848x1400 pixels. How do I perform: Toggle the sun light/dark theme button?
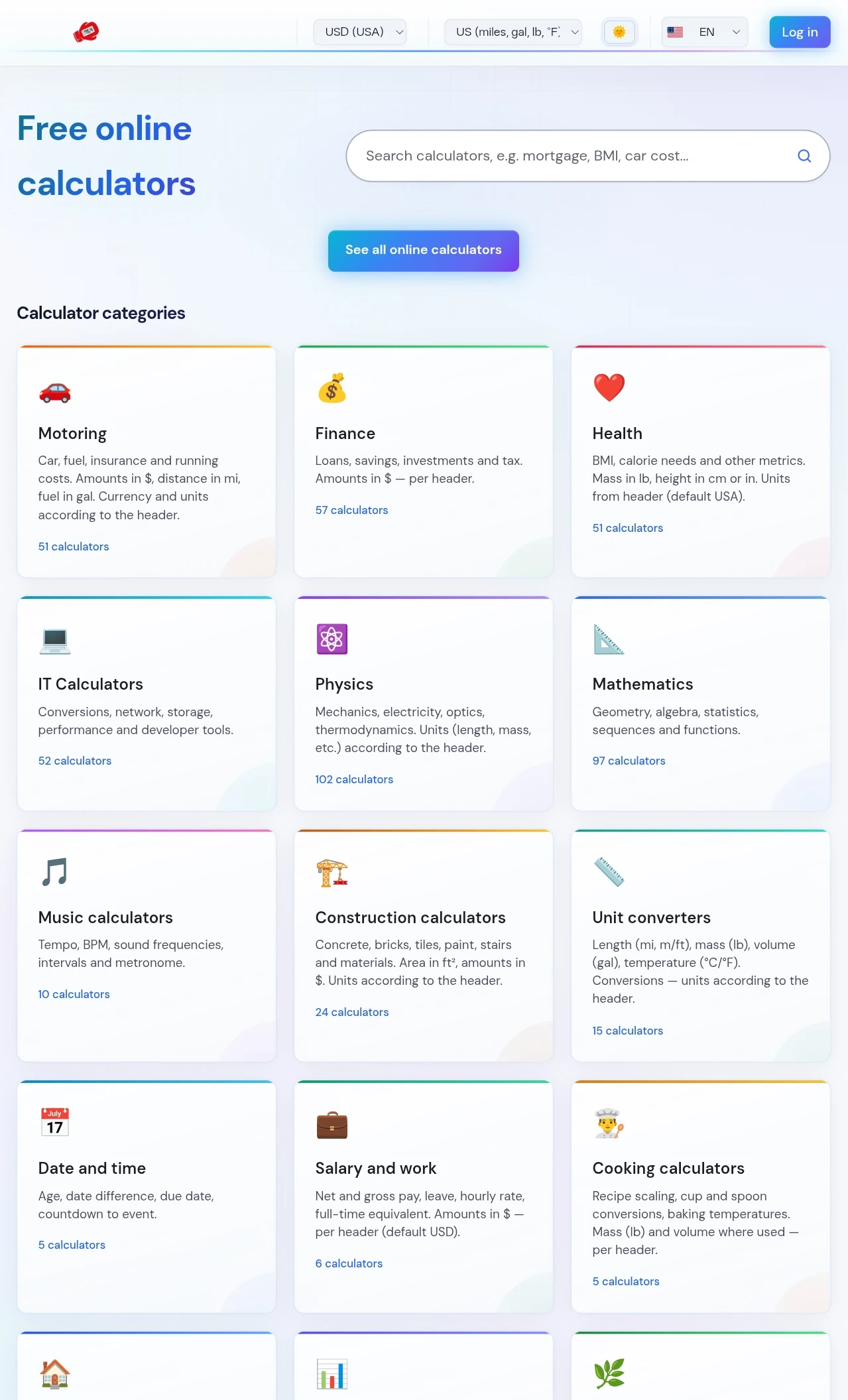pos(619,32)
